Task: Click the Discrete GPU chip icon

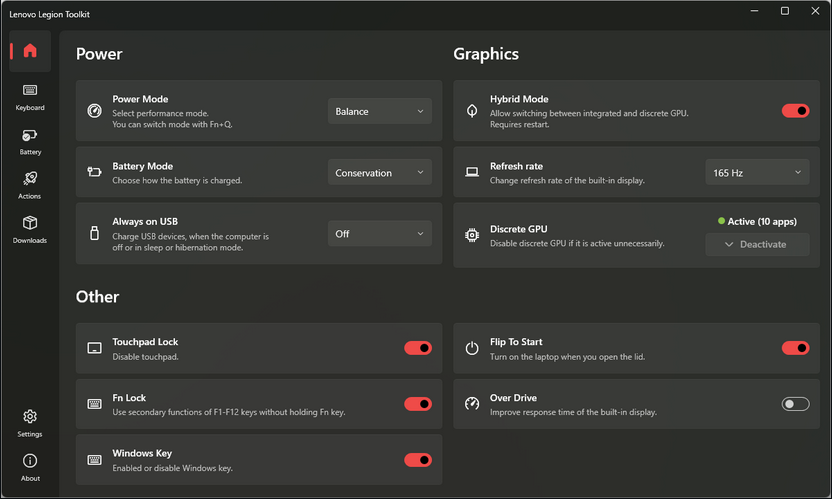Action: [472, 235]
